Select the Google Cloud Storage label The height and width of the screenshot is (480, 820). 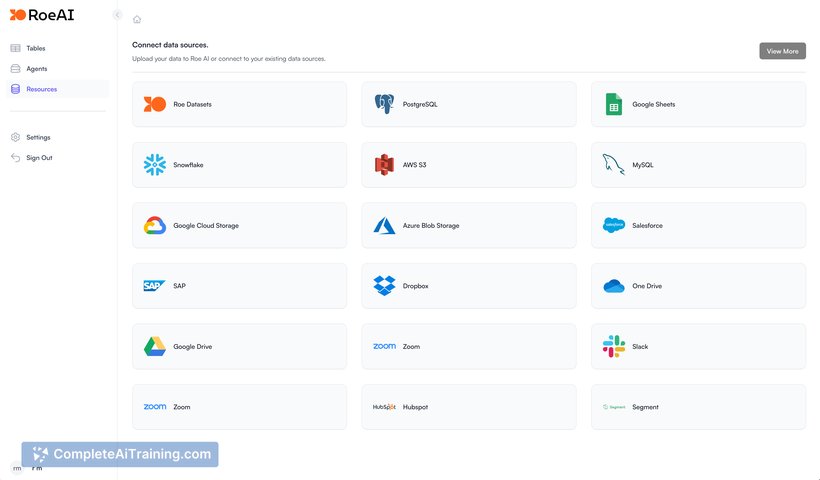tap(206, 225)
